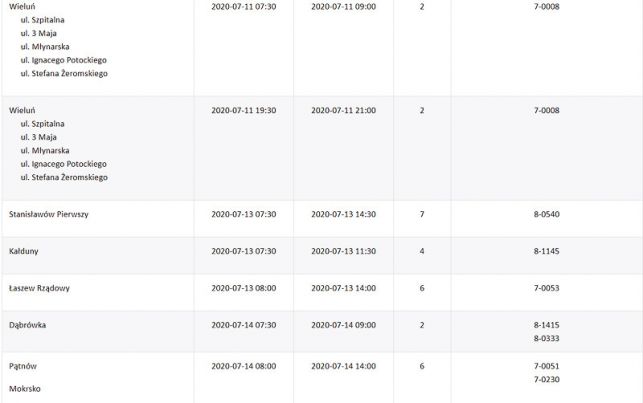
Task: Click end time 2020-07-13 14:30
Action: pyautogui.click(x=343, y=214)
